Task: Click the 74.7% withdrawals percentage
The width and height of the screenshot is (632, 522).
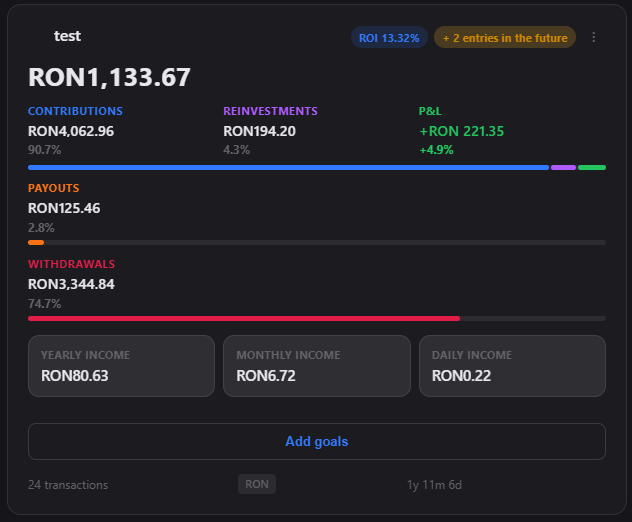Action: [45, 304]
